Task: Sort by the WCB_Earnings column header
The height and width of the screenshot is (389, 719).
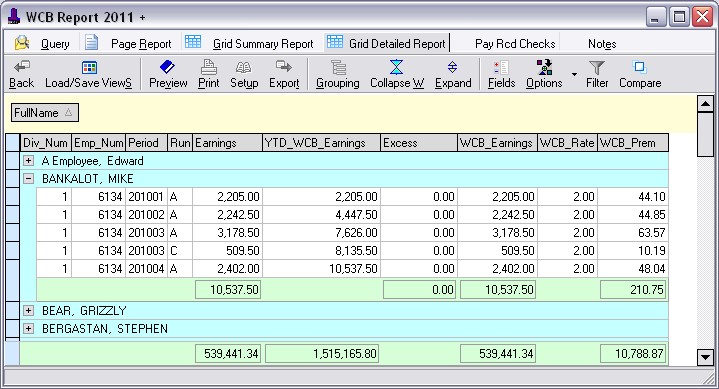Action: [x=498, y=143]
